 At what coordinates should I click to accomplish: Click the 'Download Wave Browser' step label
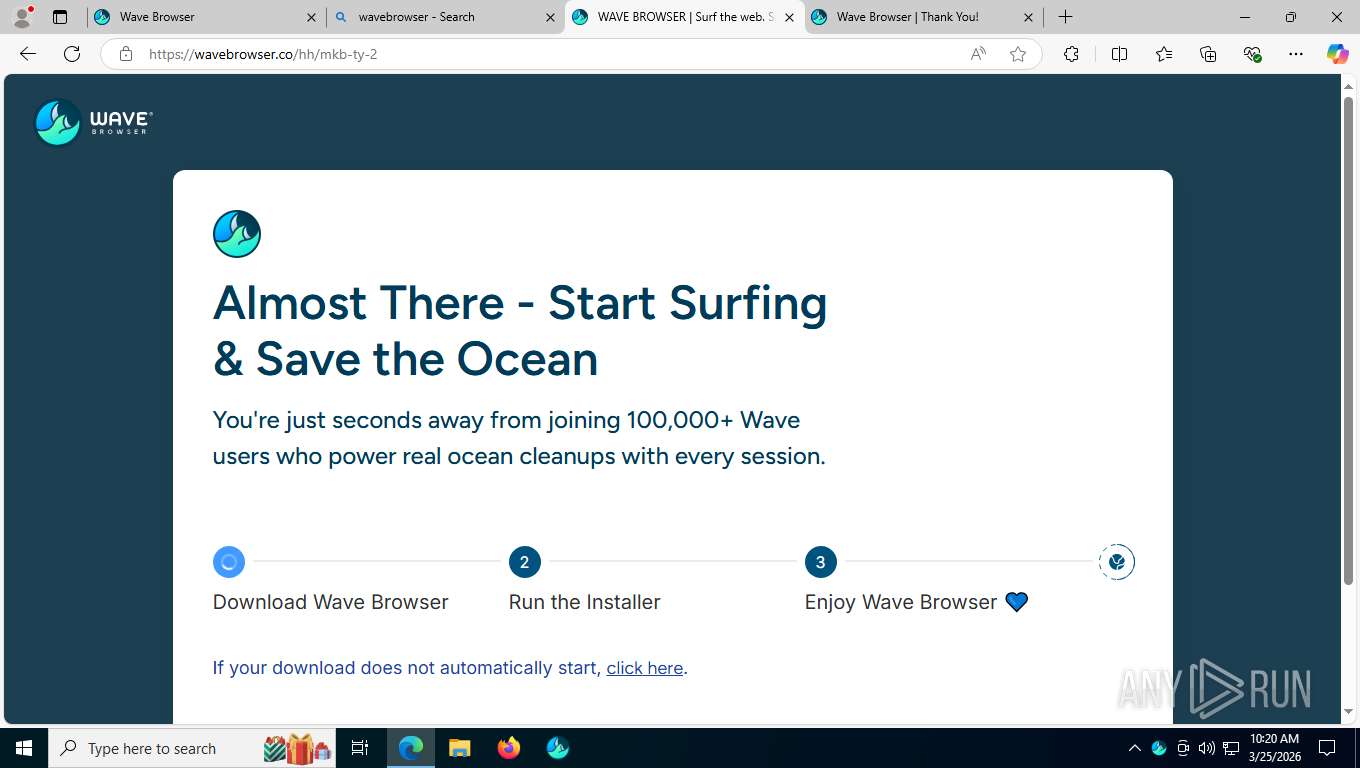click(x=331, y=602)
